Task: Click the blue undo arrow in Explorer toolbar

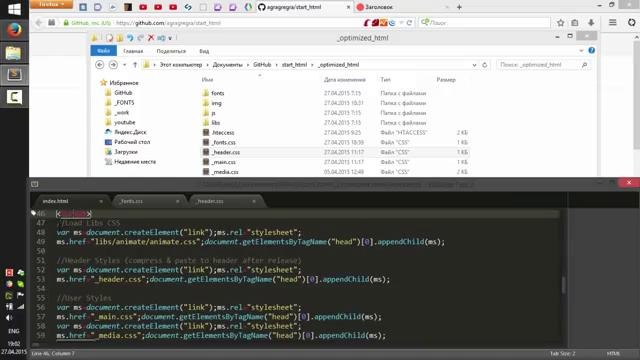Action: coord(130,38)
